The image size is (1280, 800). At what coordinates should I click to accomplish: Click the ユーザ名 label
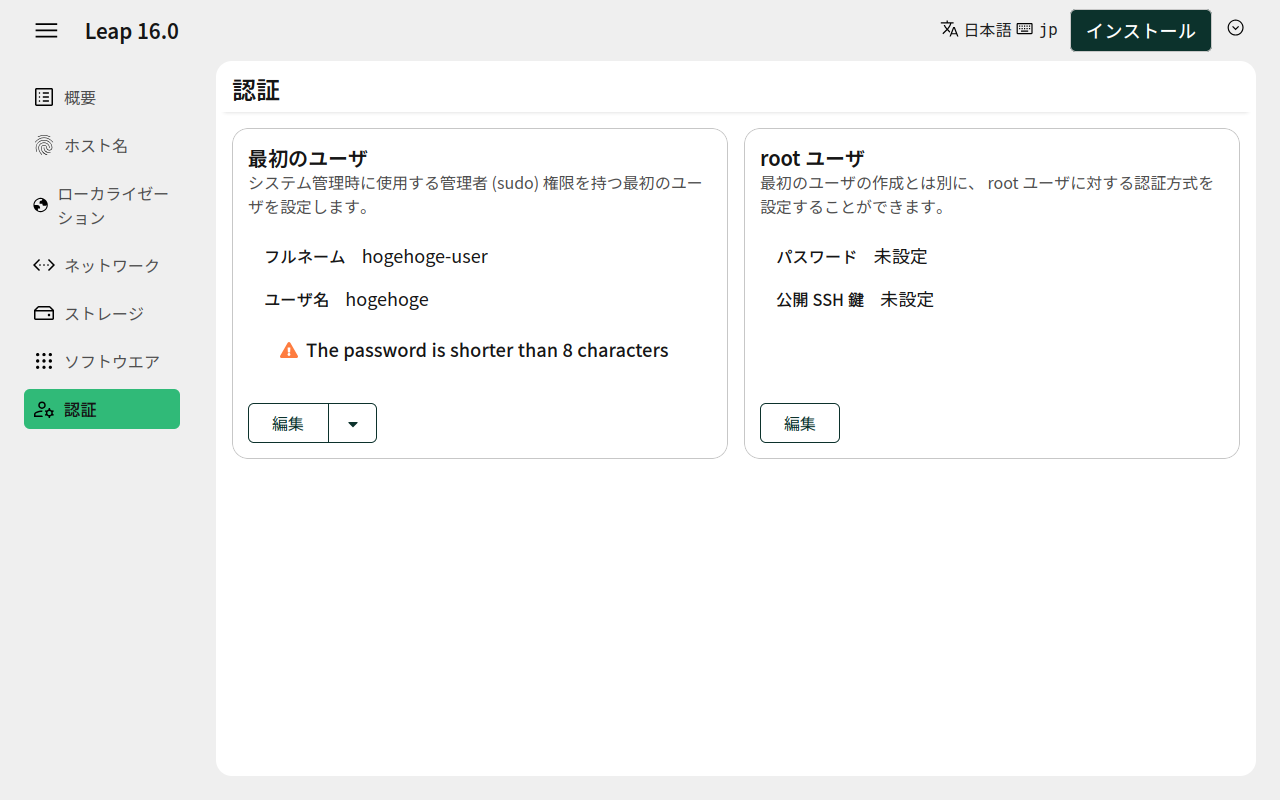[x=297, y=299]
